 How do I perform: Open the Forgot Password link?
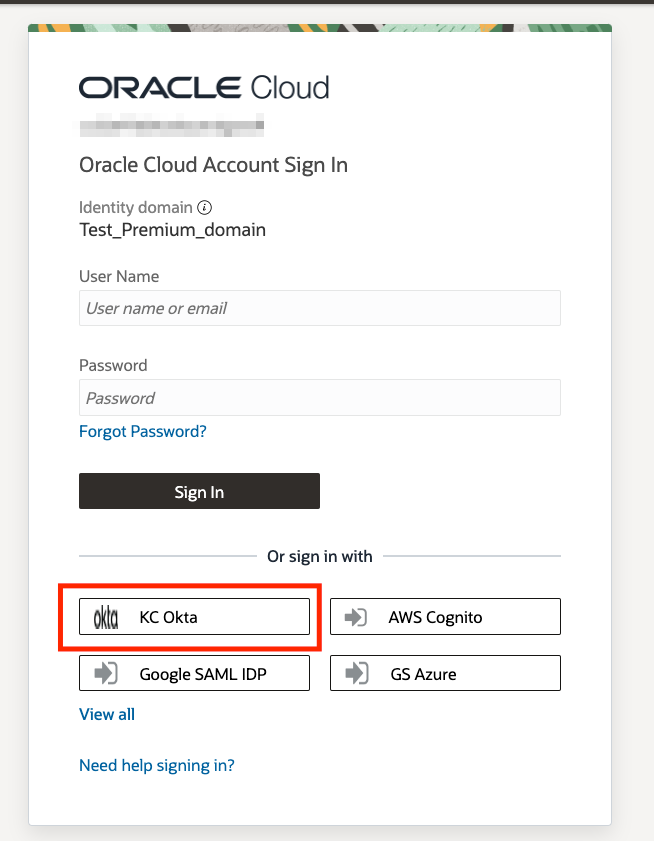pos(142,431)
